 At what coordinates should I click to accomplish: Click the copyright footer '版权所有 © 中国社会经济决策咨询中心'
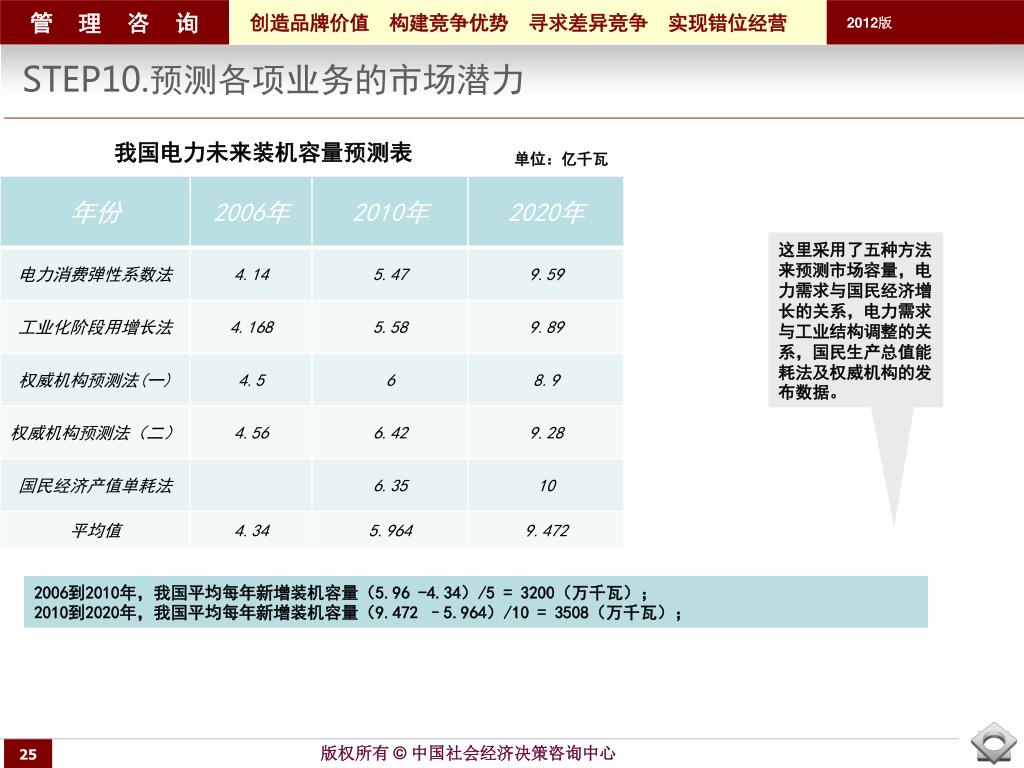click(x=468, y=753)
